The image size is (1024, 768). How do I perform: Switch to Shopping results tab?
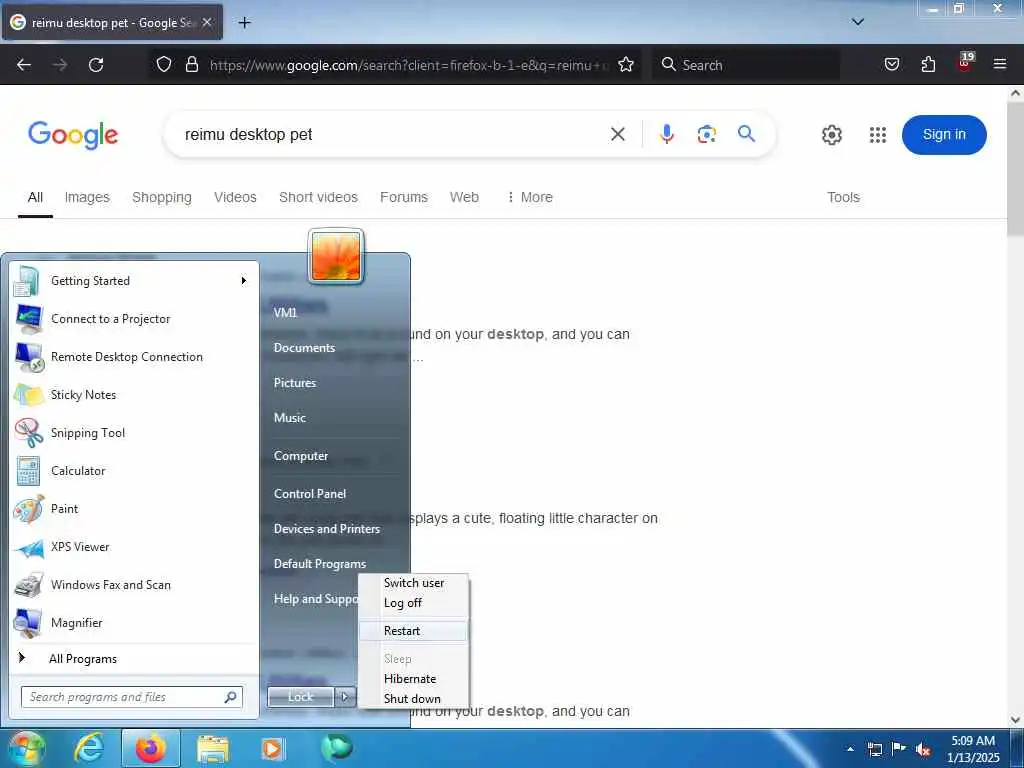tap(162, 197)
